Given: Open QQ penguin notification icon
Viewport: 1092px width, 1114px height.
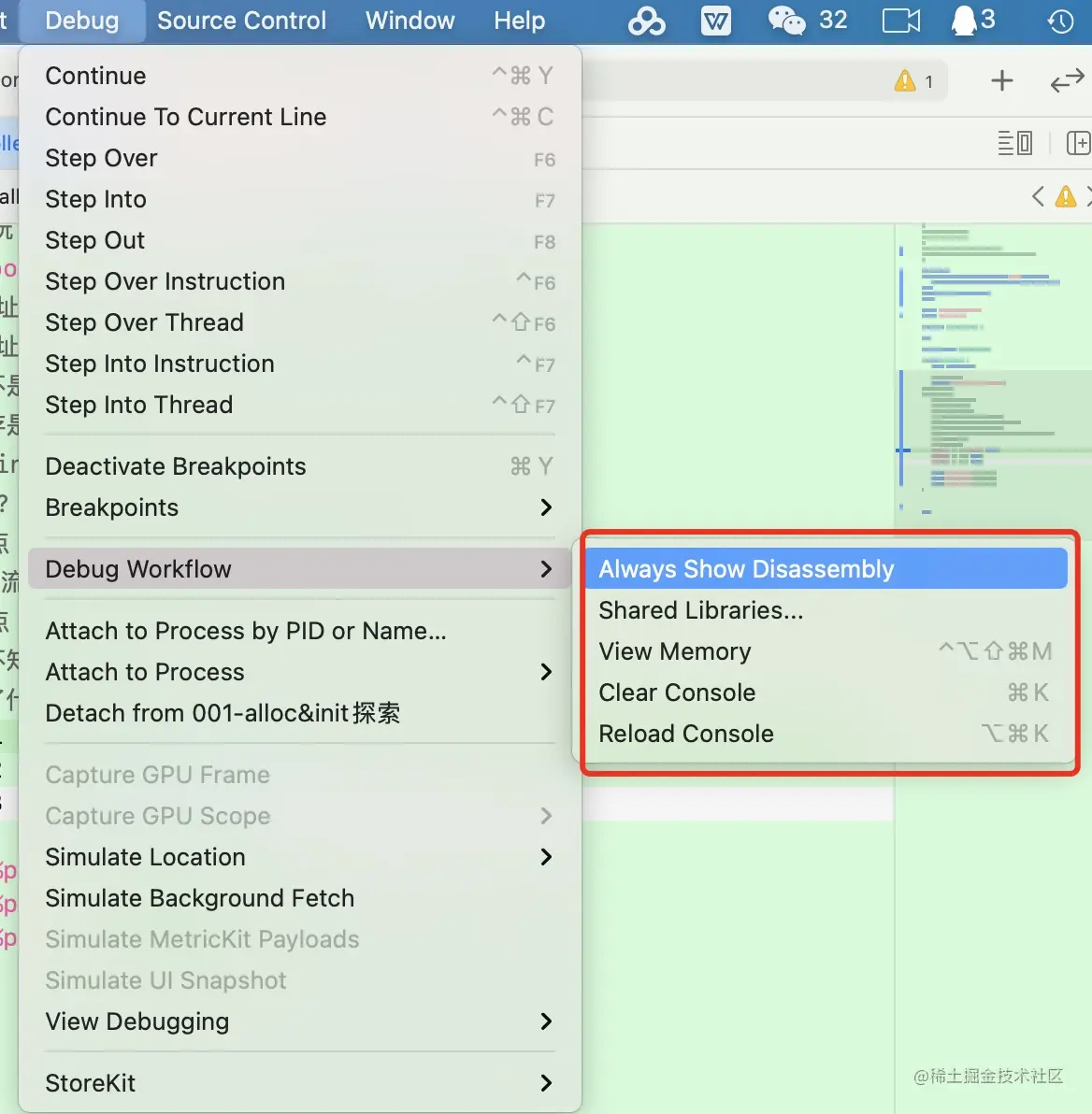Looking at the screenshot, I should (x=972, y=21).
